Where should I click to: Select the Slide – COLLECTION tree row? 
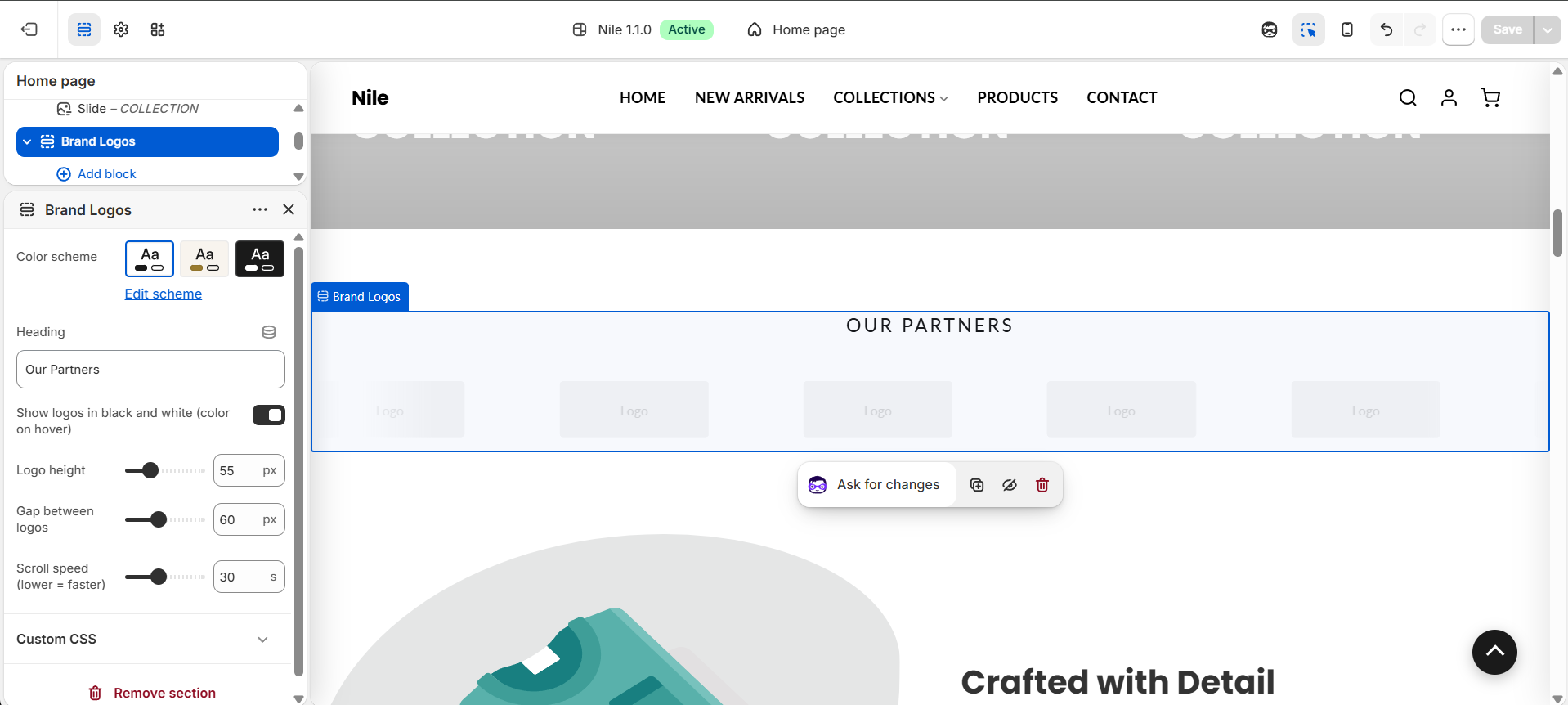point(138,109)
